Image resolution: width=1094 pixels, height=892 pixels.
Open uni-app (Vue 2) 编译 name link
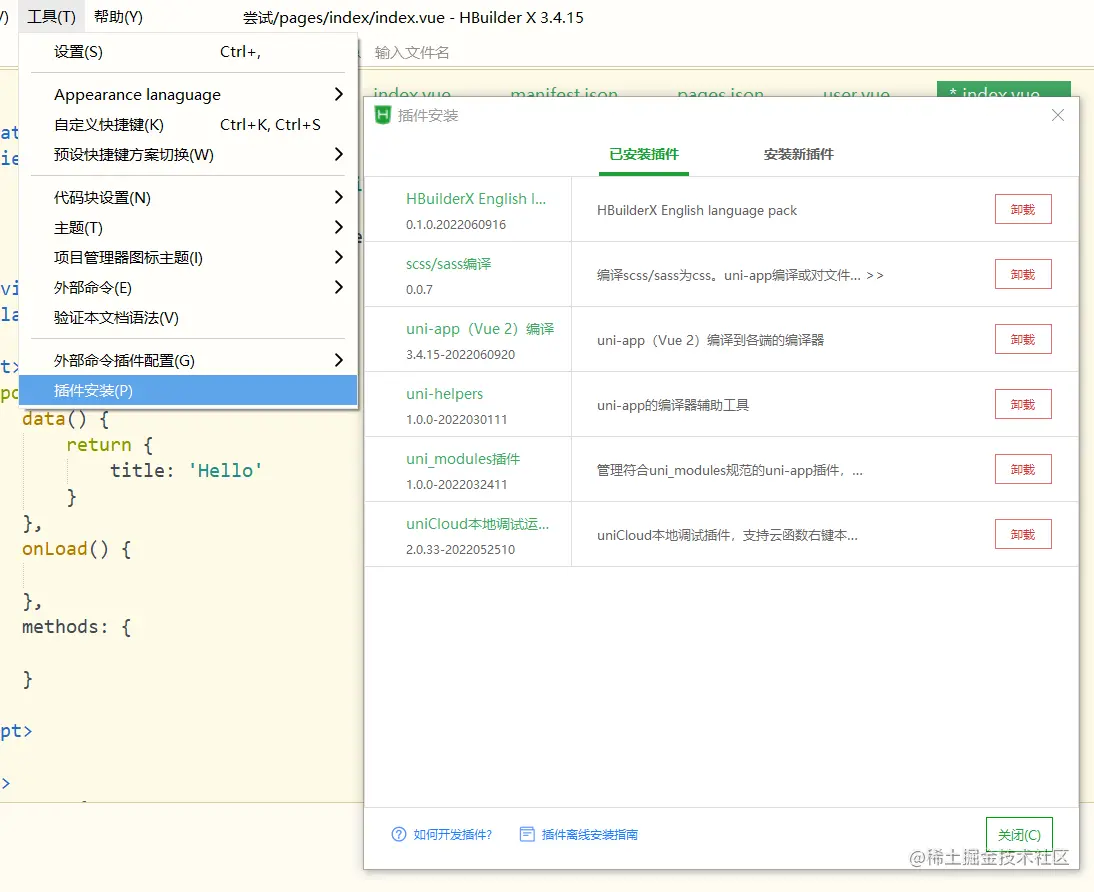pyautogui.click(x=480, y=329)
